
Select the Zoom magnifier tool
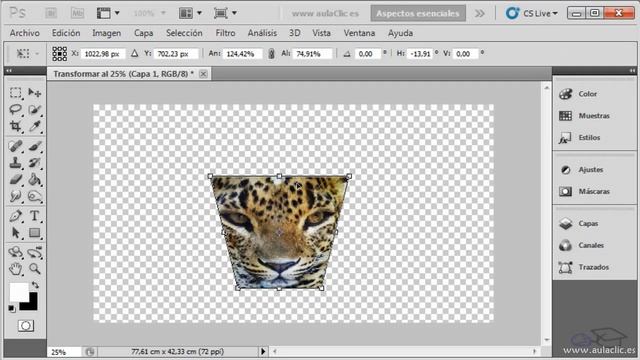click(35, 269)
